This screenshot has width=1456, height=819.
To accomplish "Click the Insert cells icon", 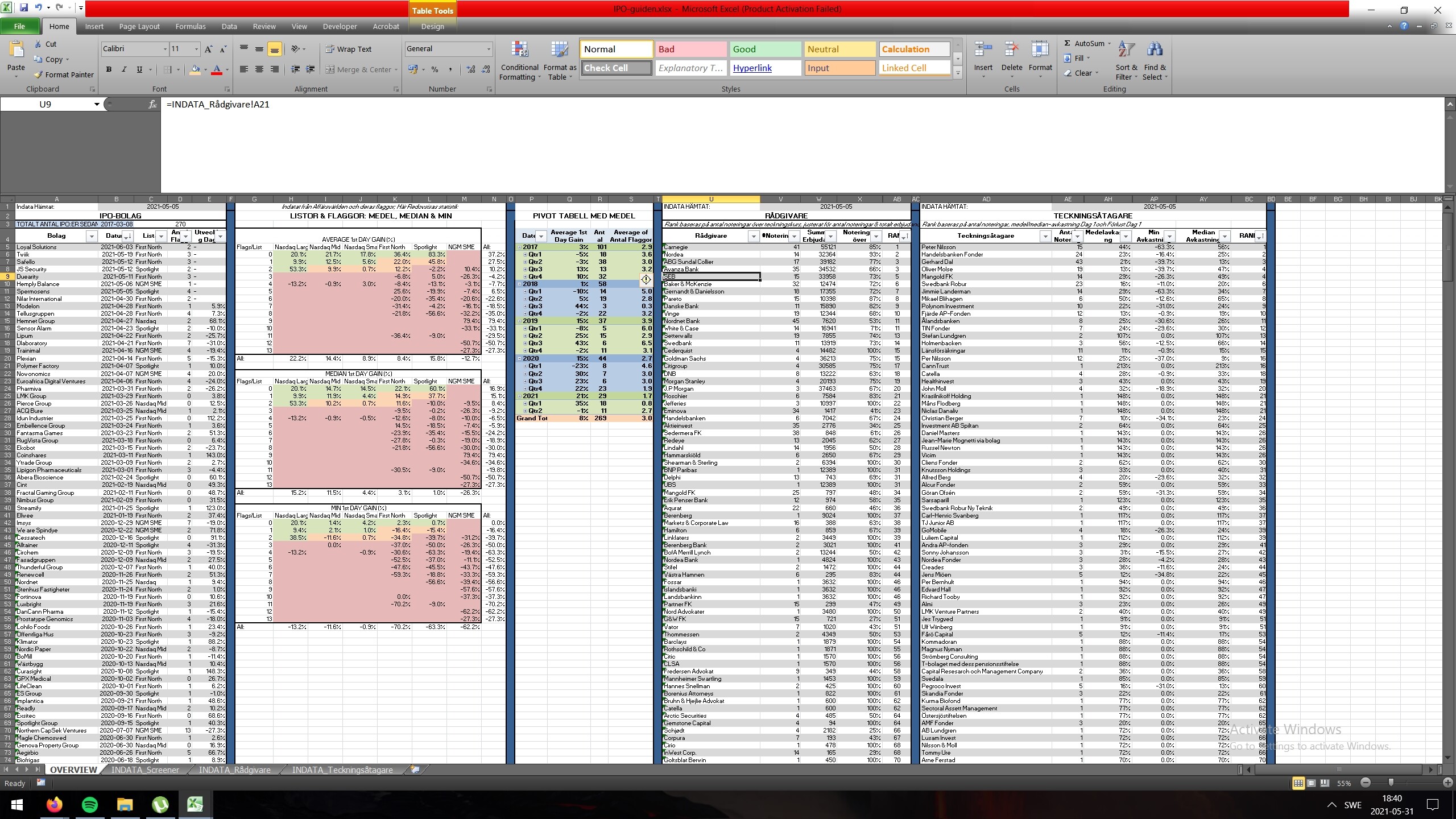I will [x=983, y=50].
